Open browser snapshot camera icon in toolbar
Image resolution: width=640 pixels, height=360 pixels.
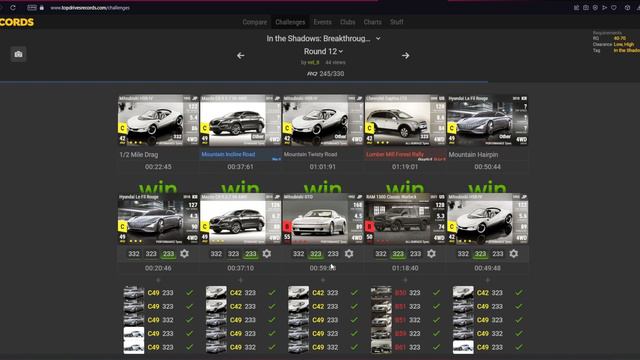(586, 7)
